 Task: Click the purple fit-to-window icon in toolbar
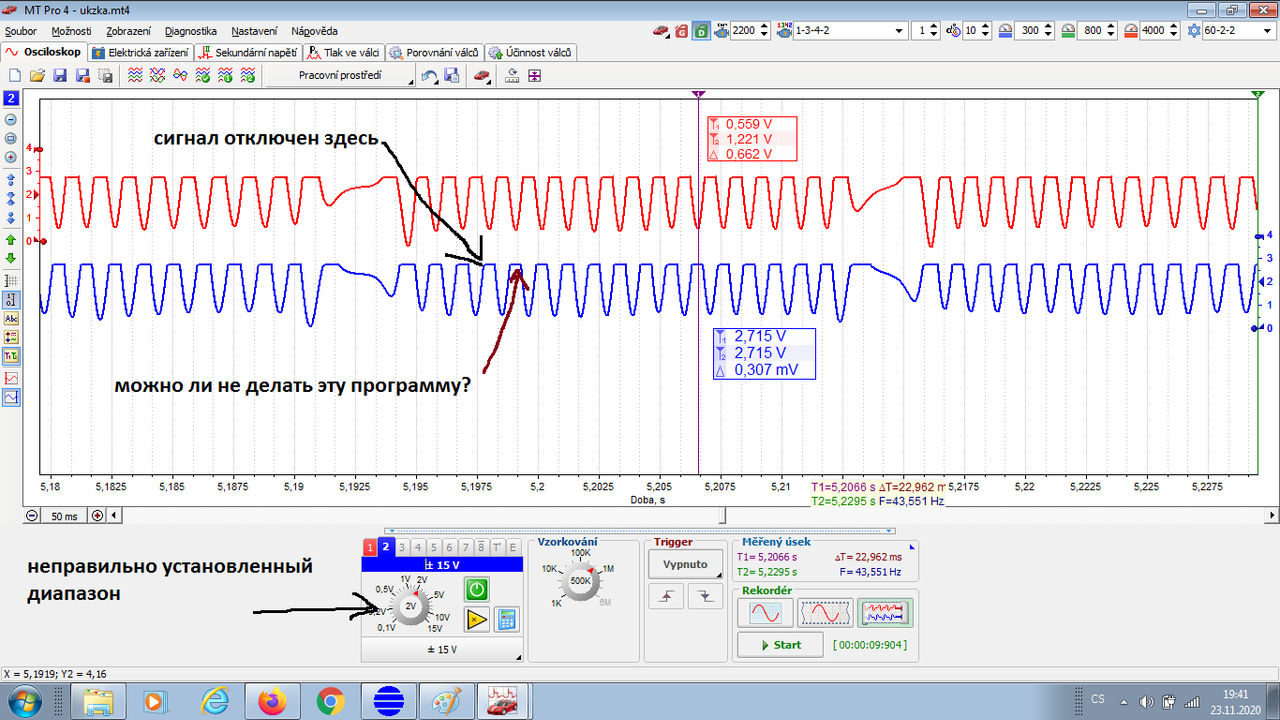coord(535,75)
